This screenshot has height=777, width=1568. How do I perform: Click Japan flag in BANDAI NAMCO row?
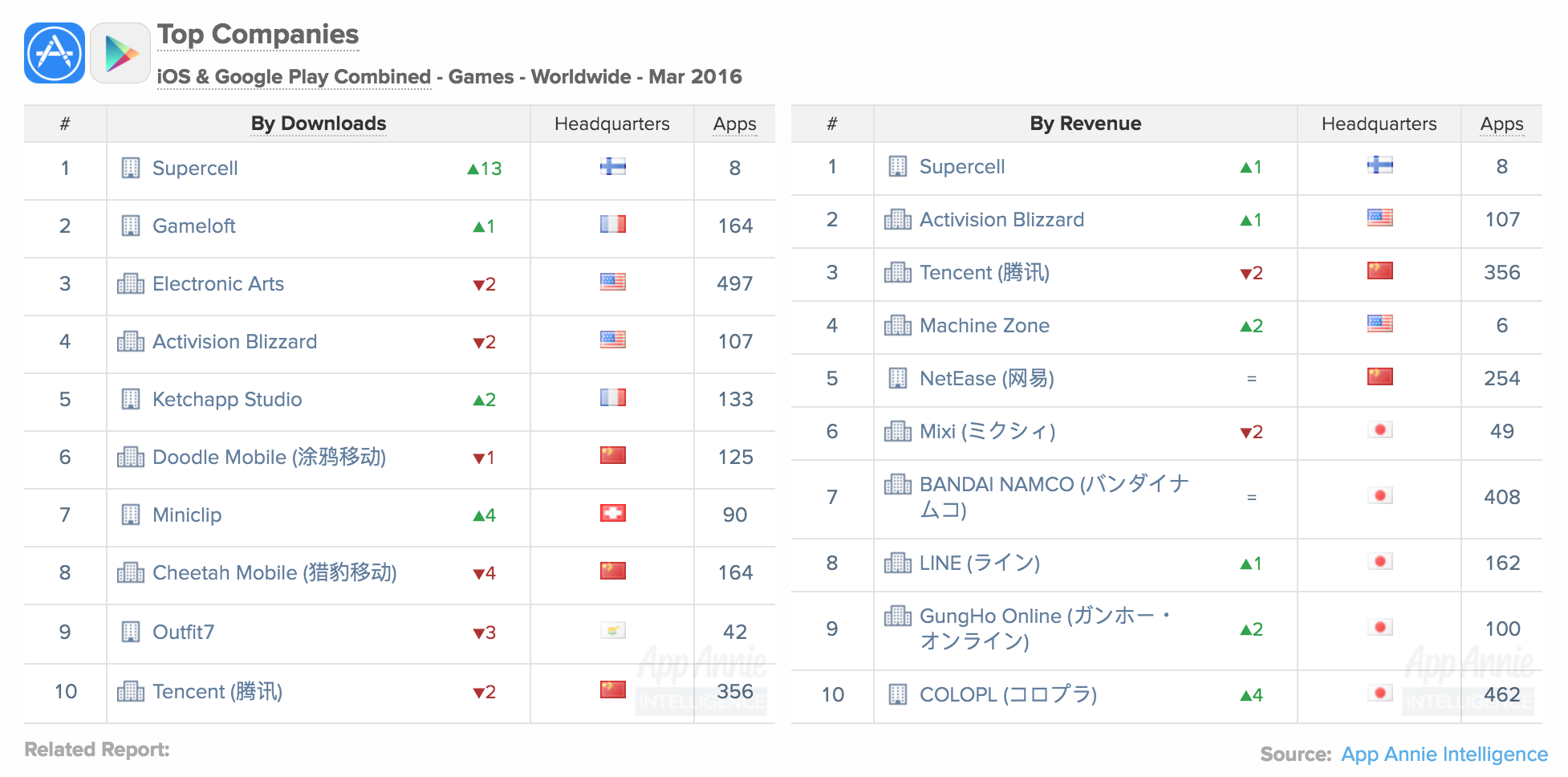(1380, 496)
